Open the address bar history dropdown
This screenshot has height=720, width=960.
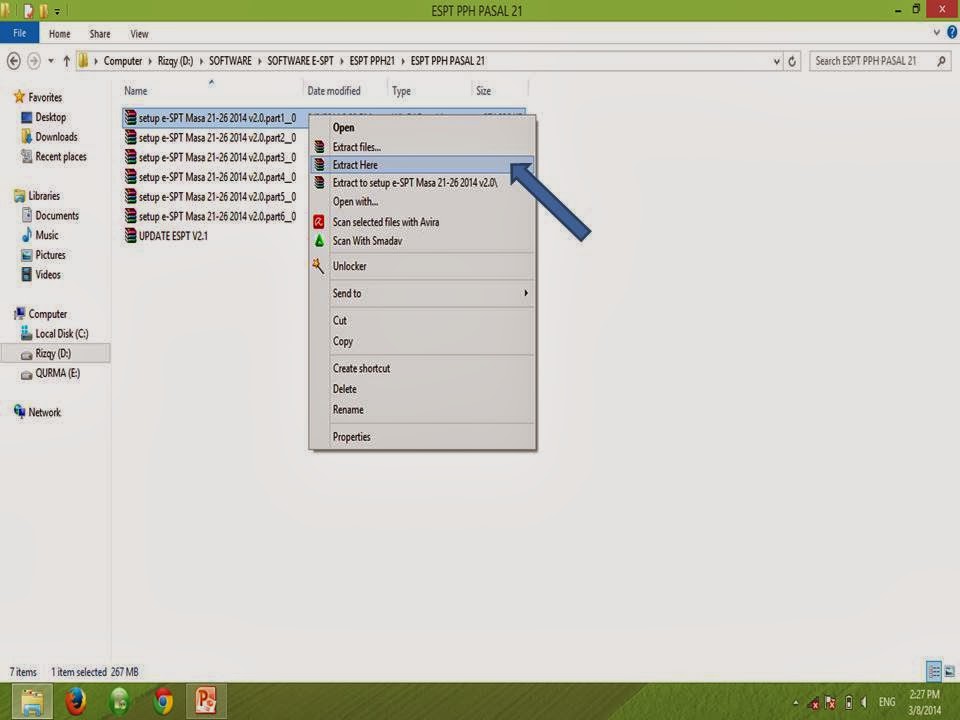[x=777, y=61]
